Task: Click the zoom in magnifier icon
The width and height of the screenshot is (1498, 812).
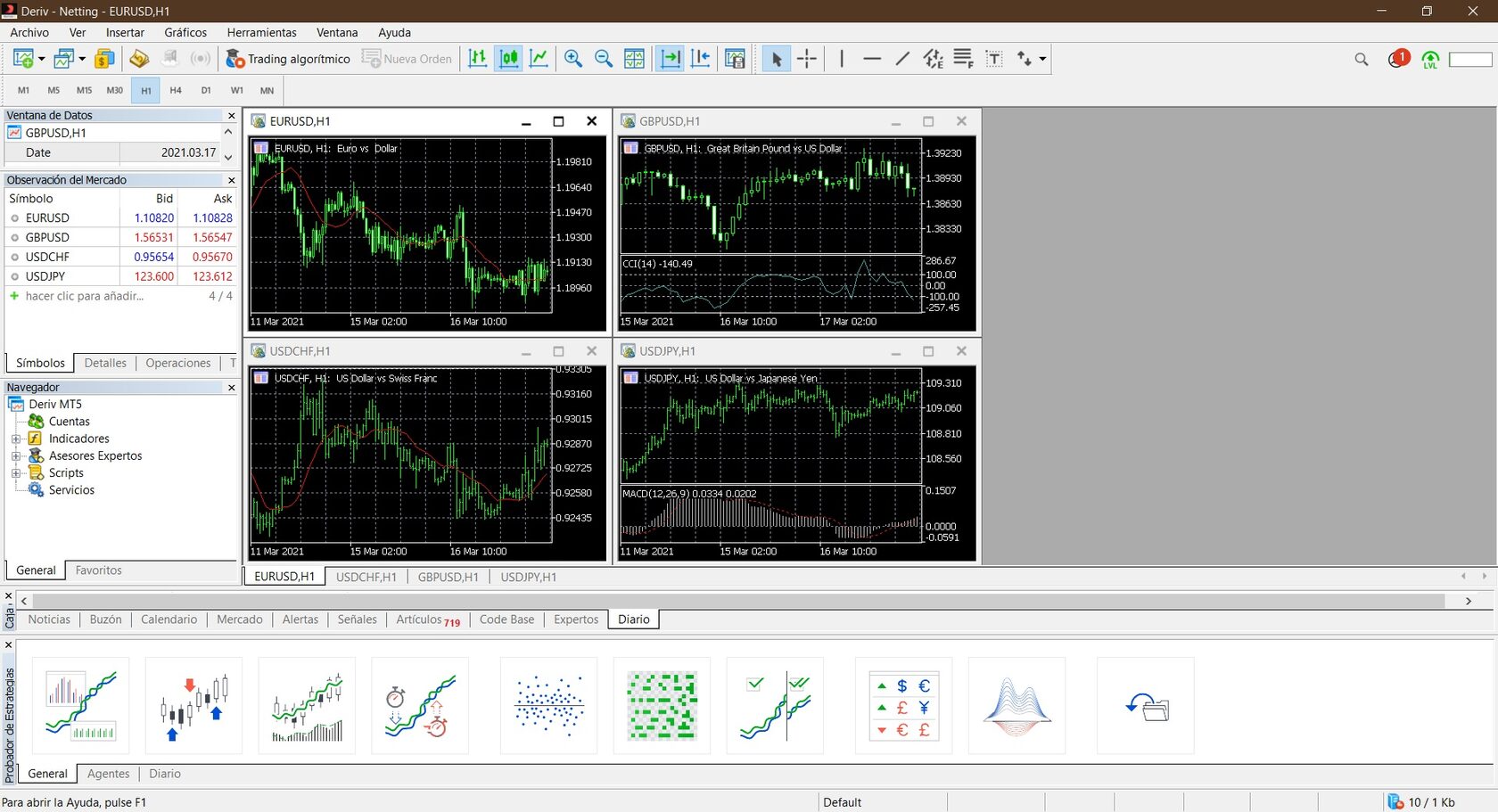Action: [x=573, y=58]
